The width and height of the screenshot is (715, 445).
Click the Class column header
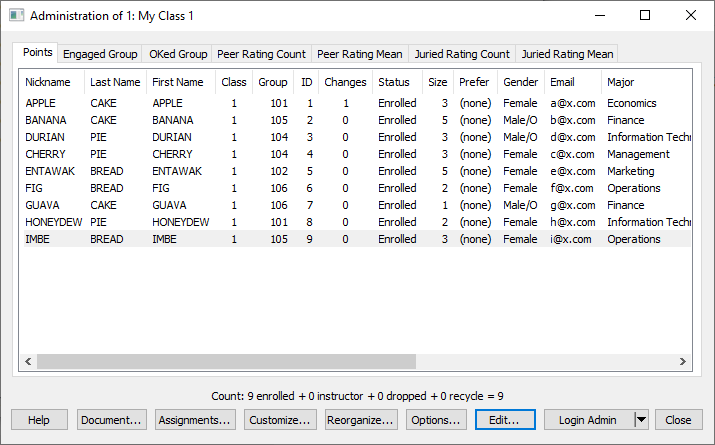click(234, 82)
